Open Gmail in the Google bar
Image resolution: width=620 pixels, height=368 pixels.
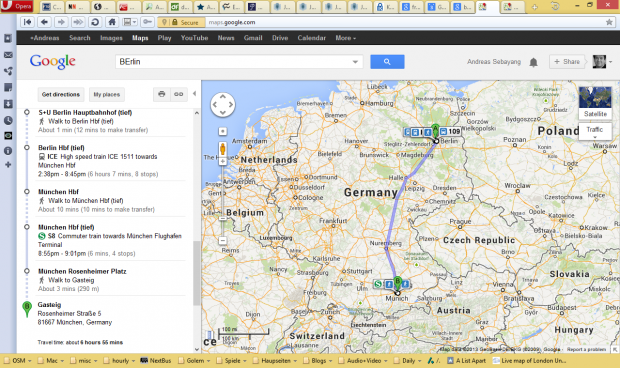coord(253,38)
